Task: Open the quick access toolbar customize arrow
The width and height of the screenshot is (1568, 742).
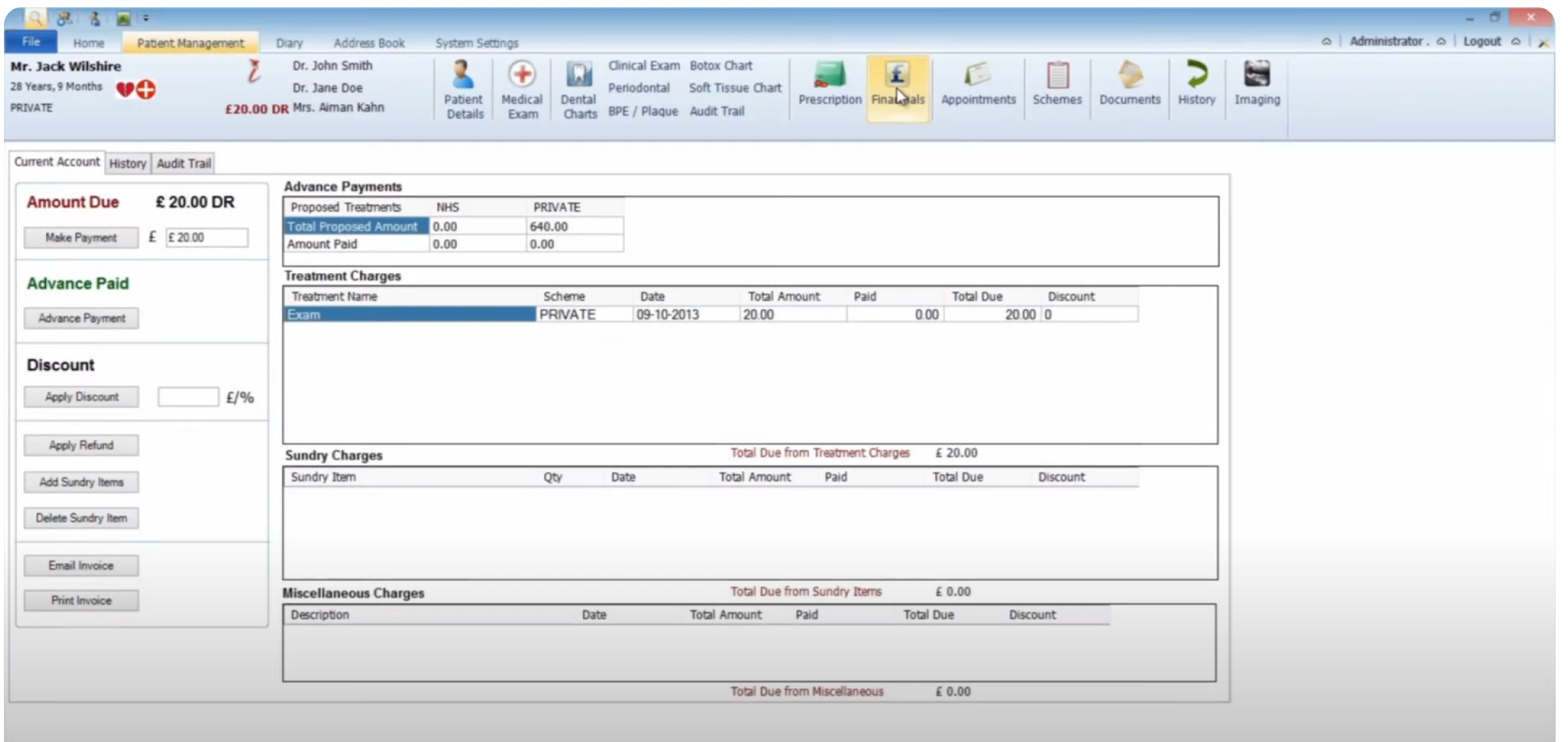Action: click(146, 18)
